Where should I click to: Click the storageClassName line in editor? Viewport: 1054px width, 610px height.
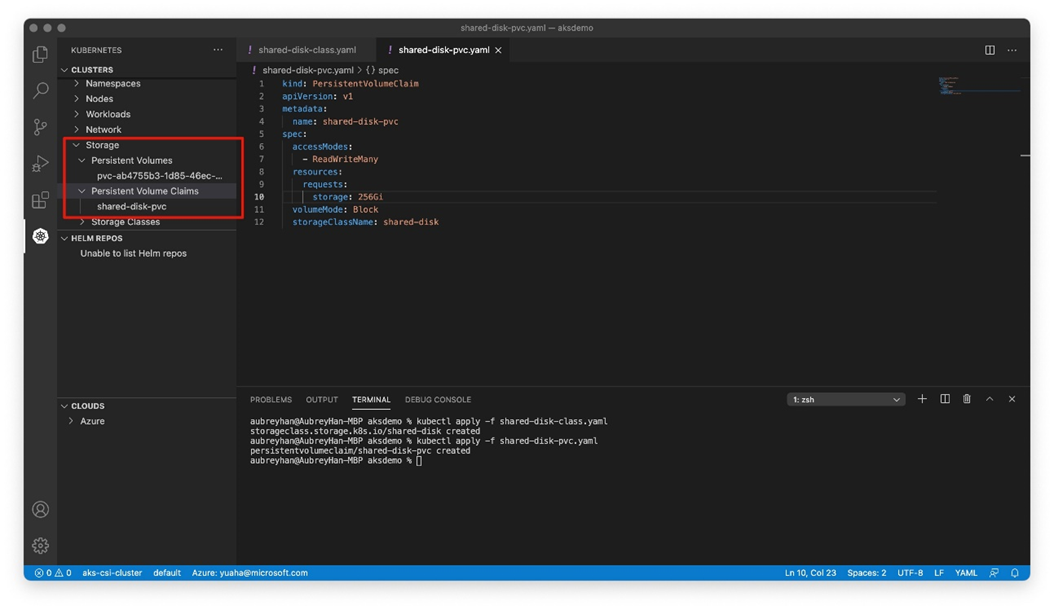pyautogui.click(x=365, y=222)
